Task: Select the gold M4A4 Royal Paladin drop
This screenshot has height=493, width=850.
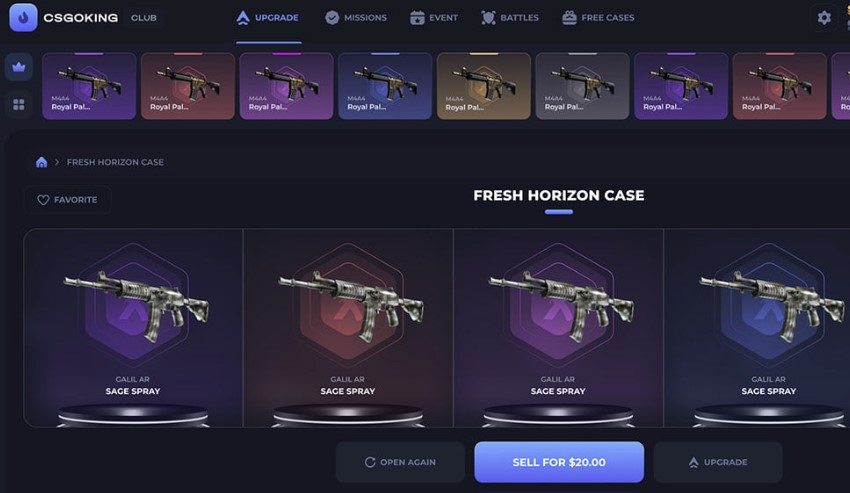Action: [x=484, y=86]
